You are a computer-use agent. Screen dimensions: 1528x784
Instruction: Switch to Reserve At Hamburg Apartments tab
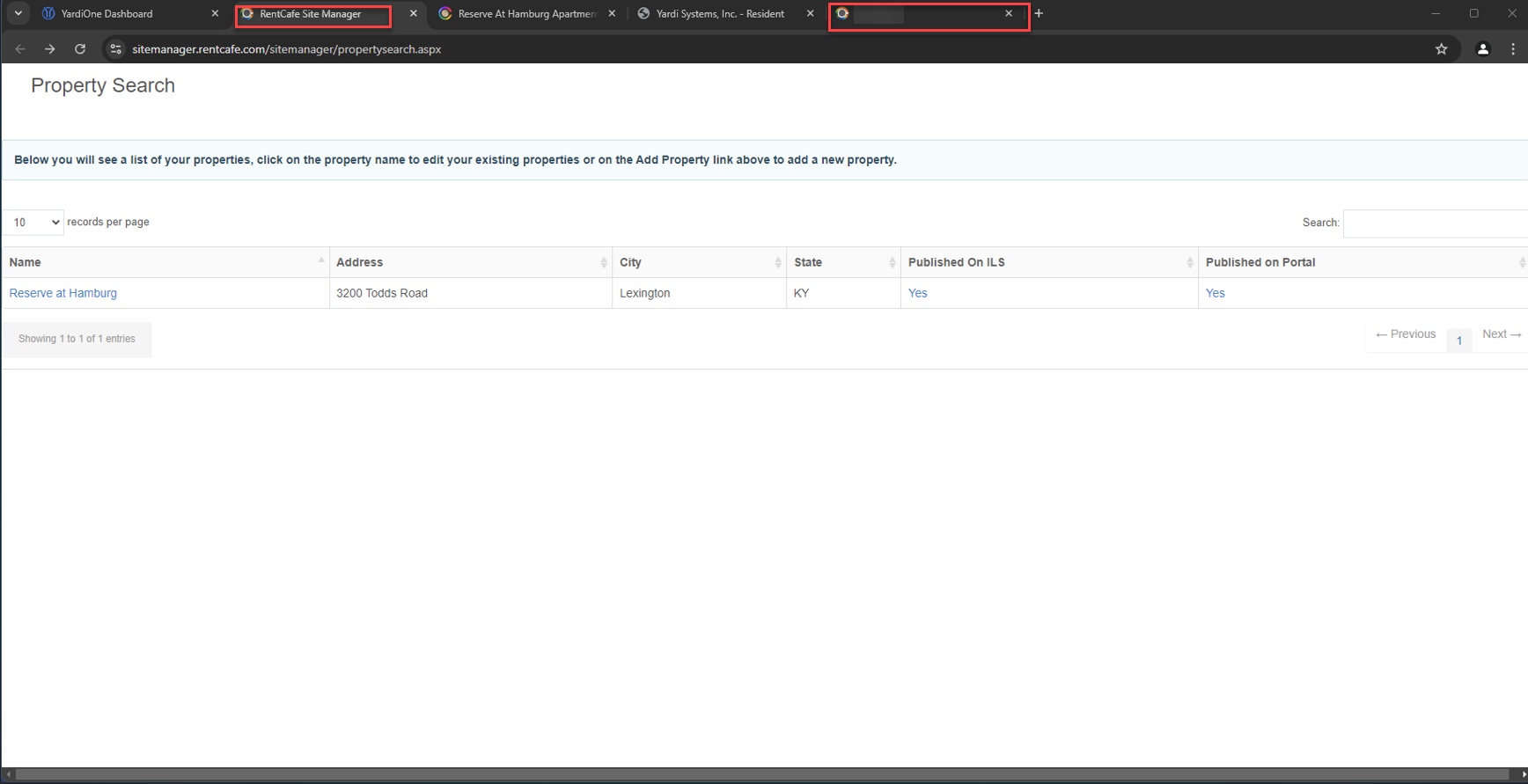[x=525, y=13]
